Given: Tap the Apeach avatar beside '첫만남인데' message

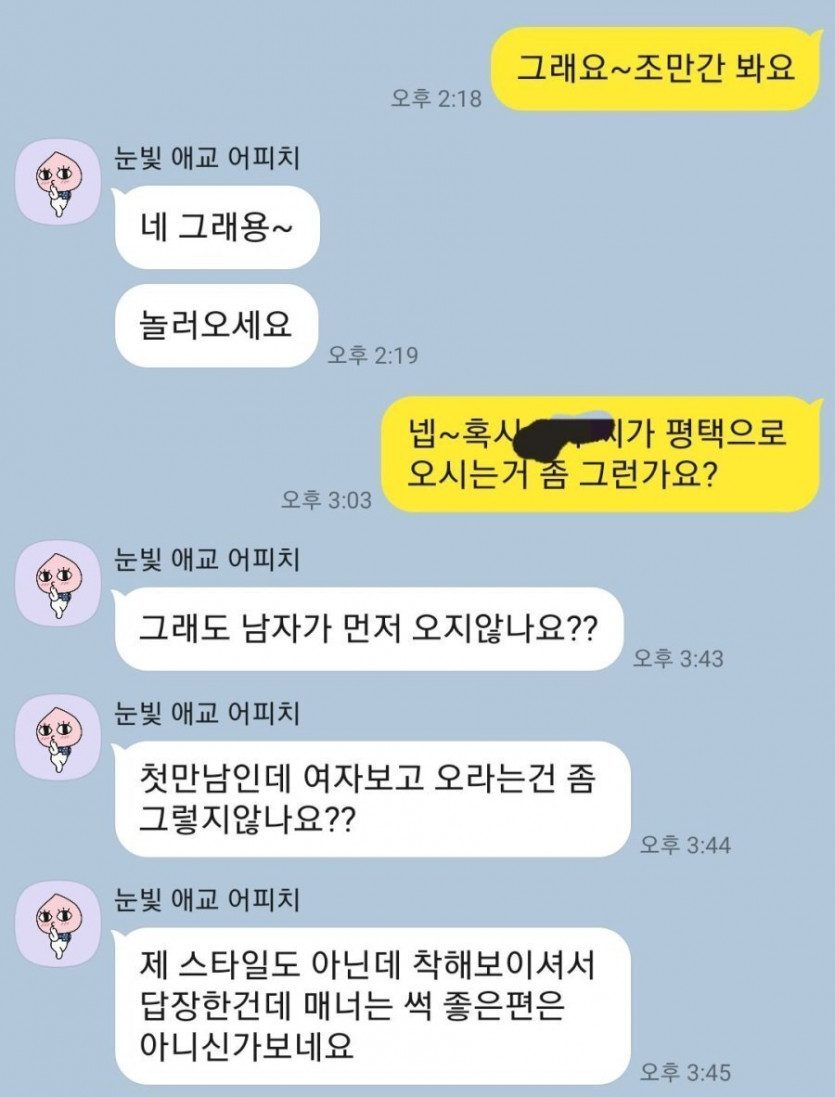Looking at the screenshot, I should tap(58, 737).
